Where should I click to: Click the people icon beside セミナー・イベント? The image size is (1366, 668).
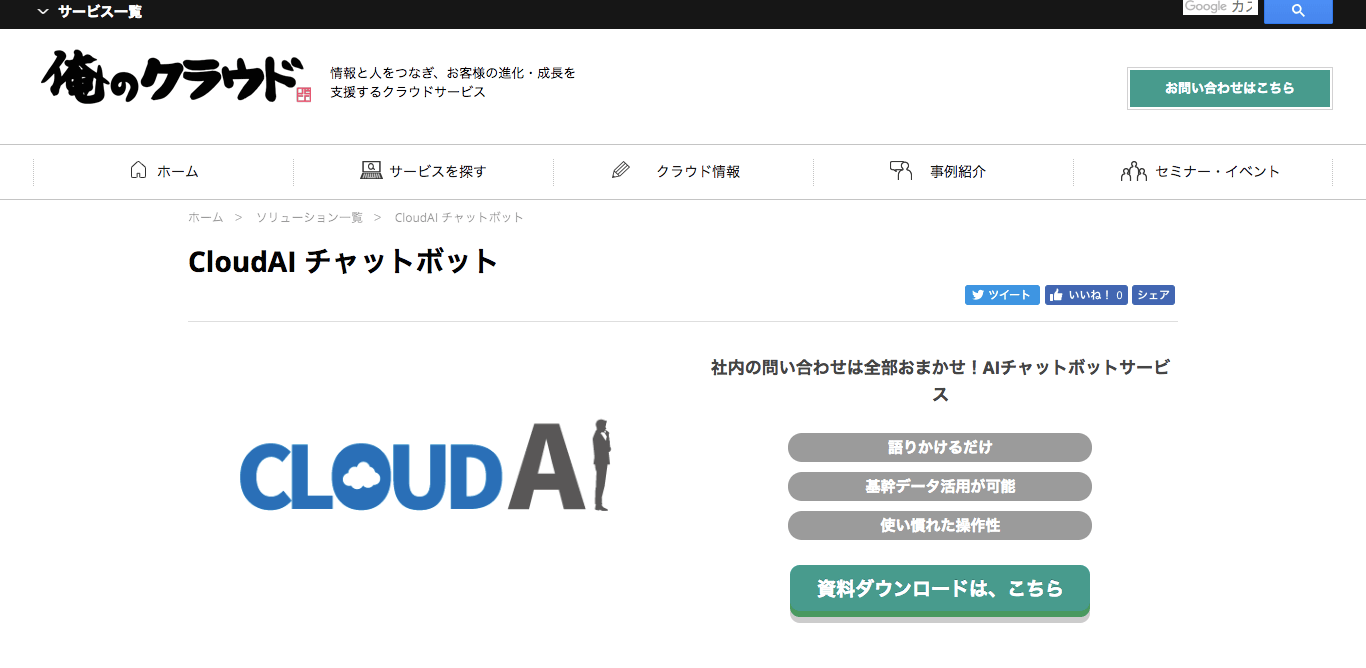click(1133, 171)
